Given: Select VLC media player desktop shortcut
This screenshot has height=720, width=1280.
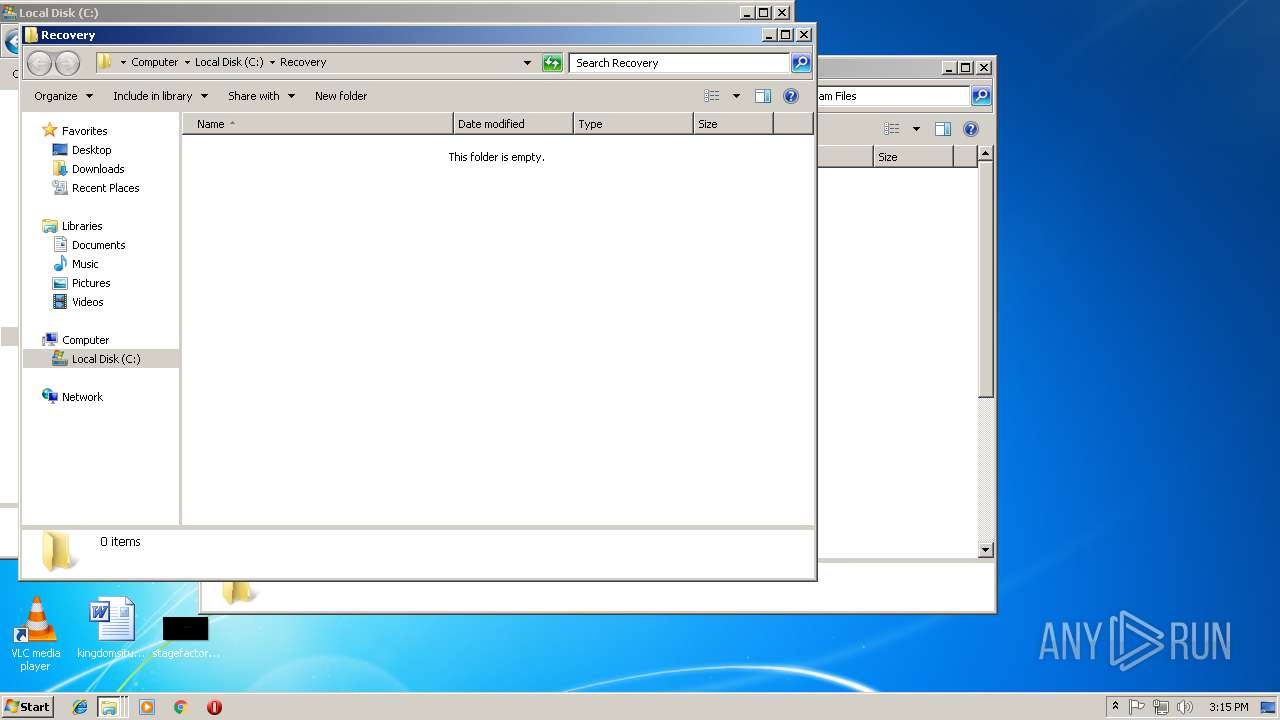Looking at the screenshot, I should pos(35,634).
